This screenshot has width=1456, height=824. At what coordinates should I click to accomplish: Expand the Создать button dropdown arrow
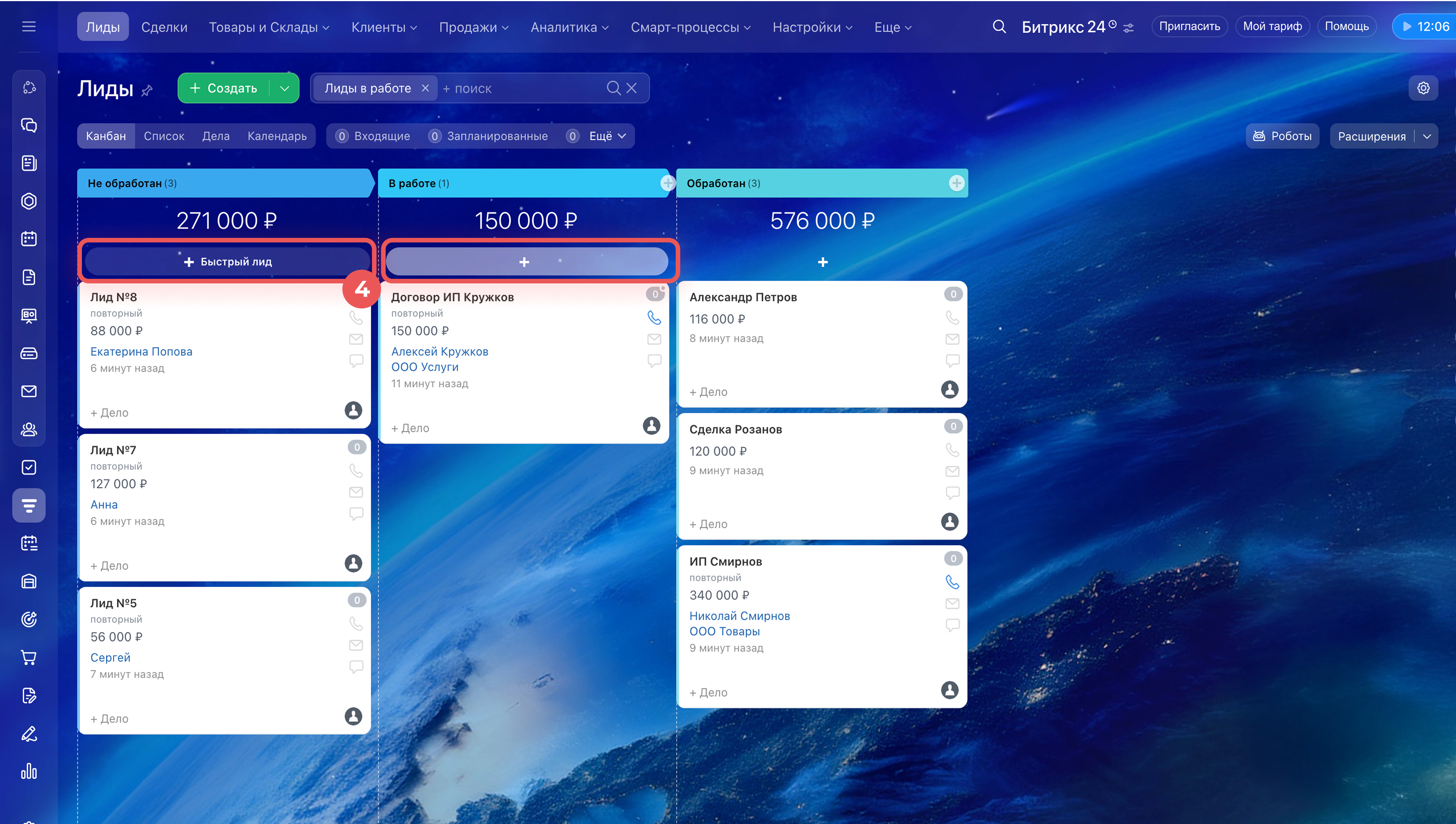[x=285, y=88]
